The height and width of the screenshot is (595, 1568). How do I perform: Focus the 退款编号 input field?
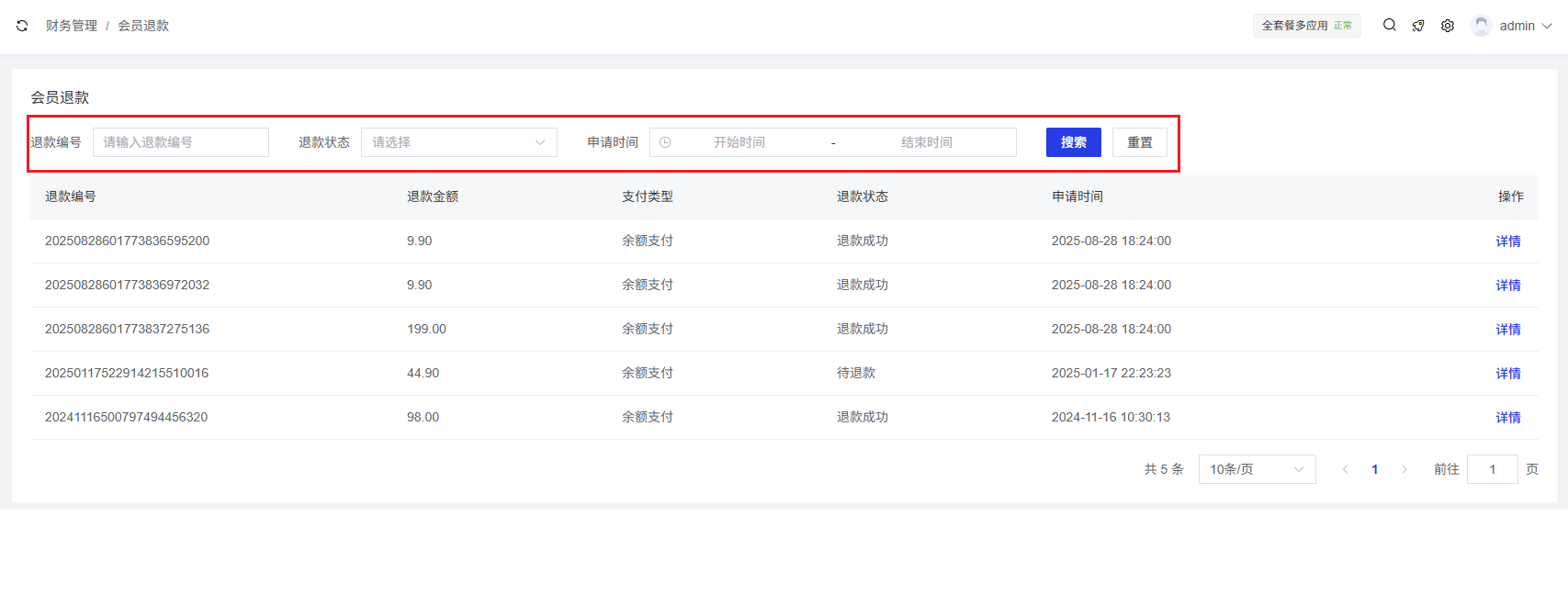pyautogui.click(x=180, y=142)
